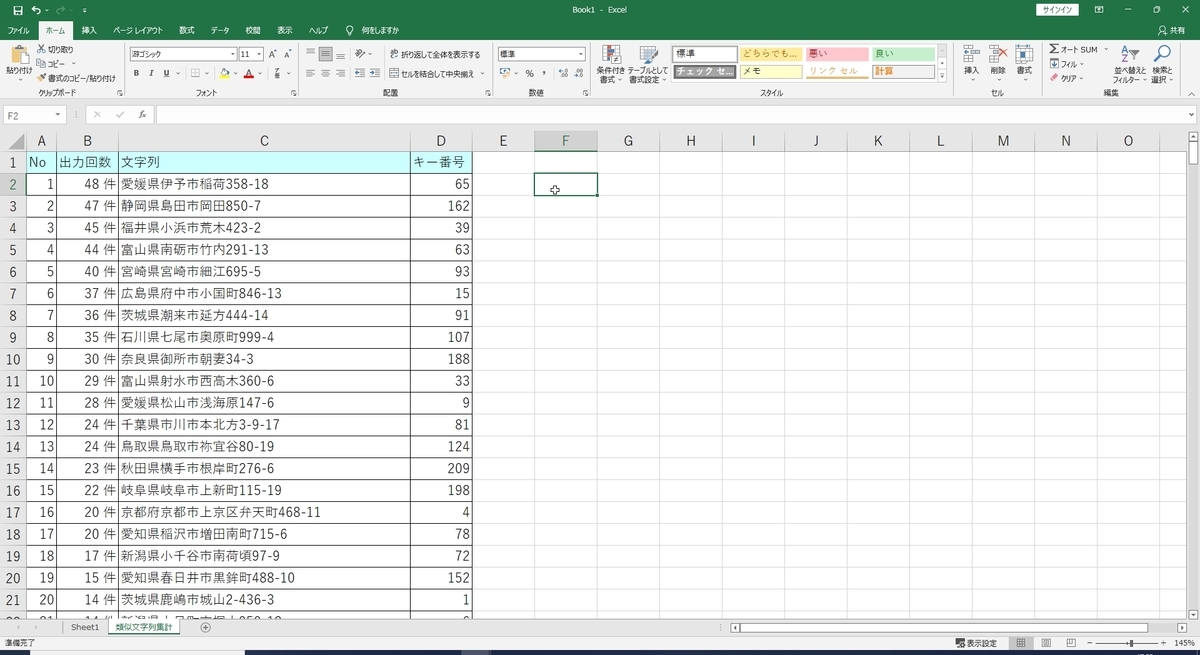
Task: Click the fx insert function icon
Action: coord(143,115)
